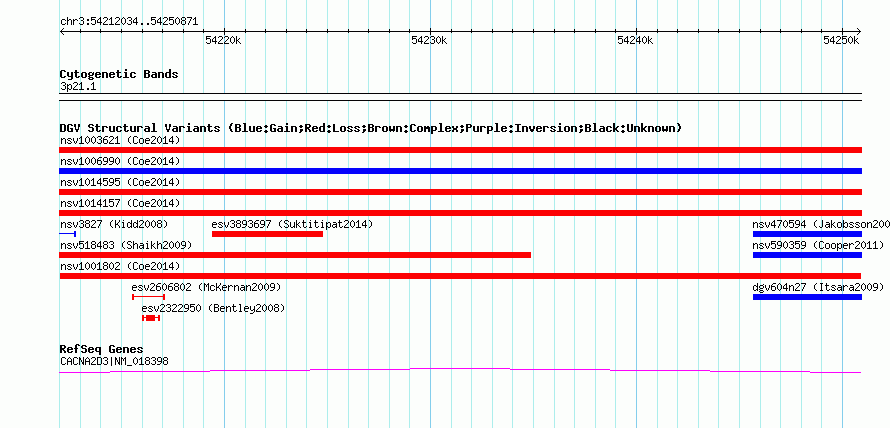Click the nsv518483 (Shaikh2009) red bar
The width and height of the screenshot is (890, 428).
pyautogui.click(x=295, y=255)
